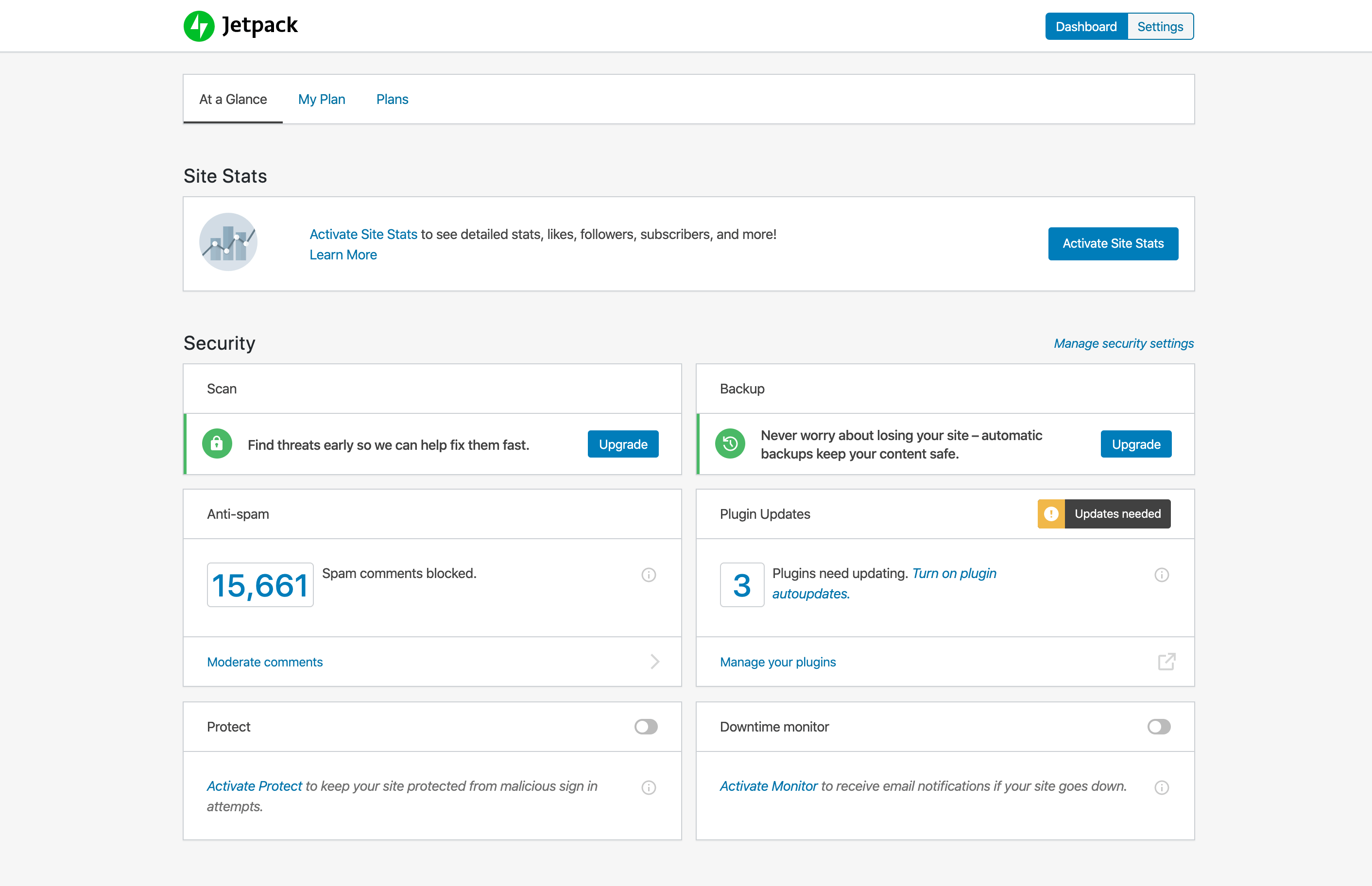The height and width of the screenshot is (886, 1372).
Task: Open Manage security settings link
Action: pyautogui.click(x=1123, y=343)
